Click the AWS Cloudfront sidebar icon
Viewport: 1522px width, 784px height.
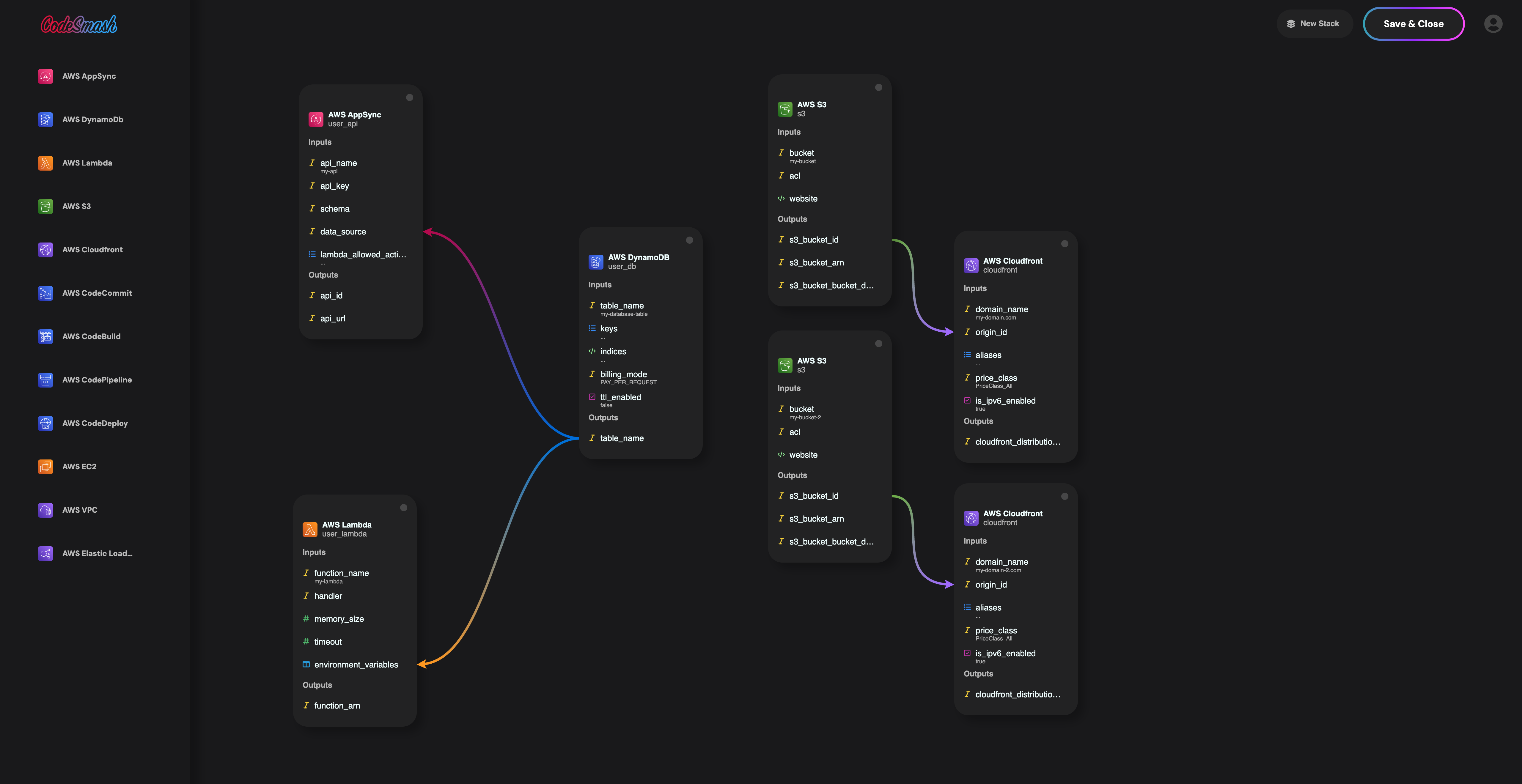point(45,249)
